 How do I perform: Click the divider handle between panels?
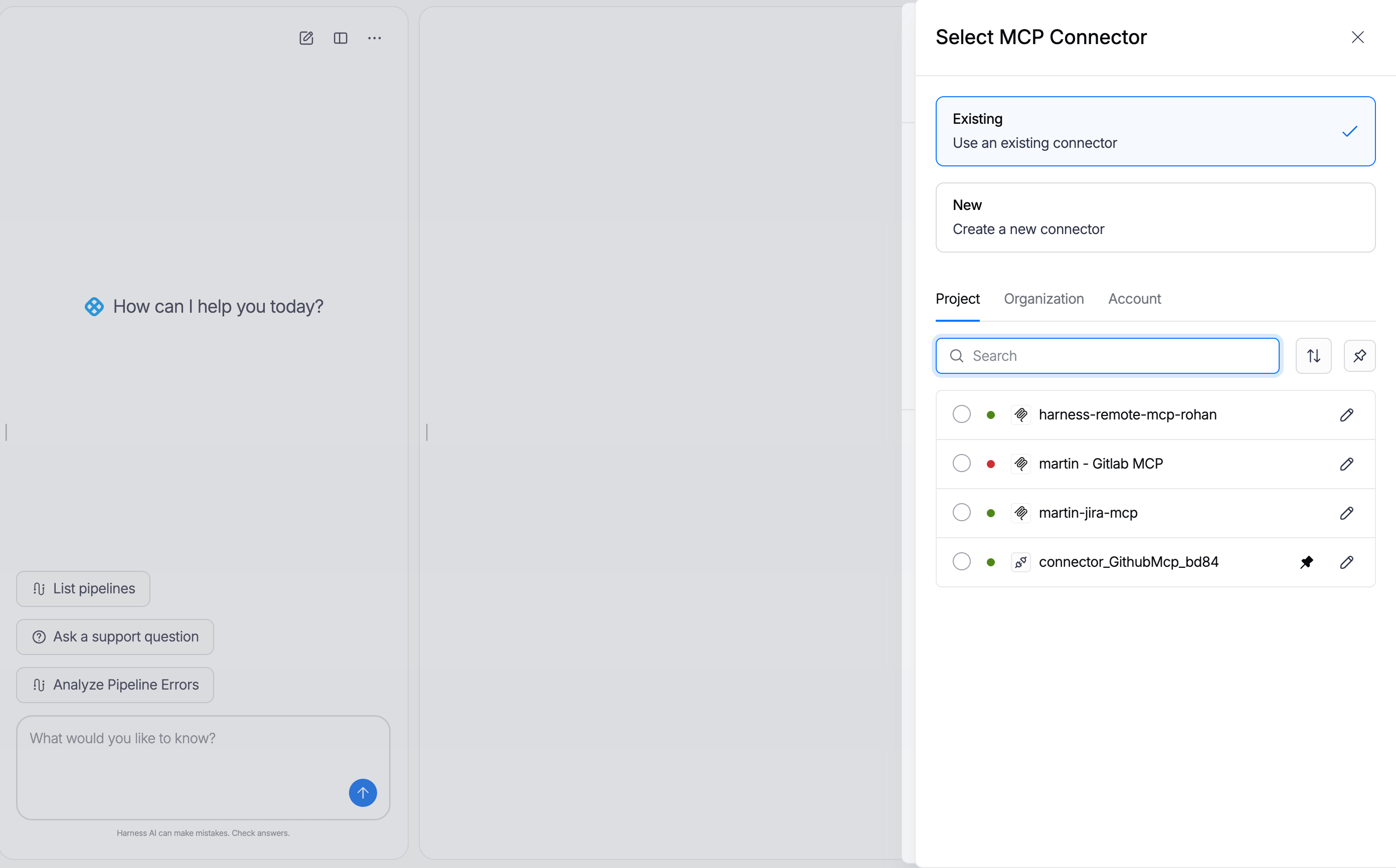coord(427,432)
